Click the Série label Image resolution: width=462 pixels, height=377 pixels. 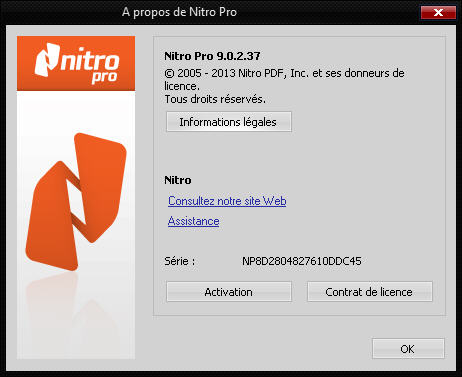(180, 261)
